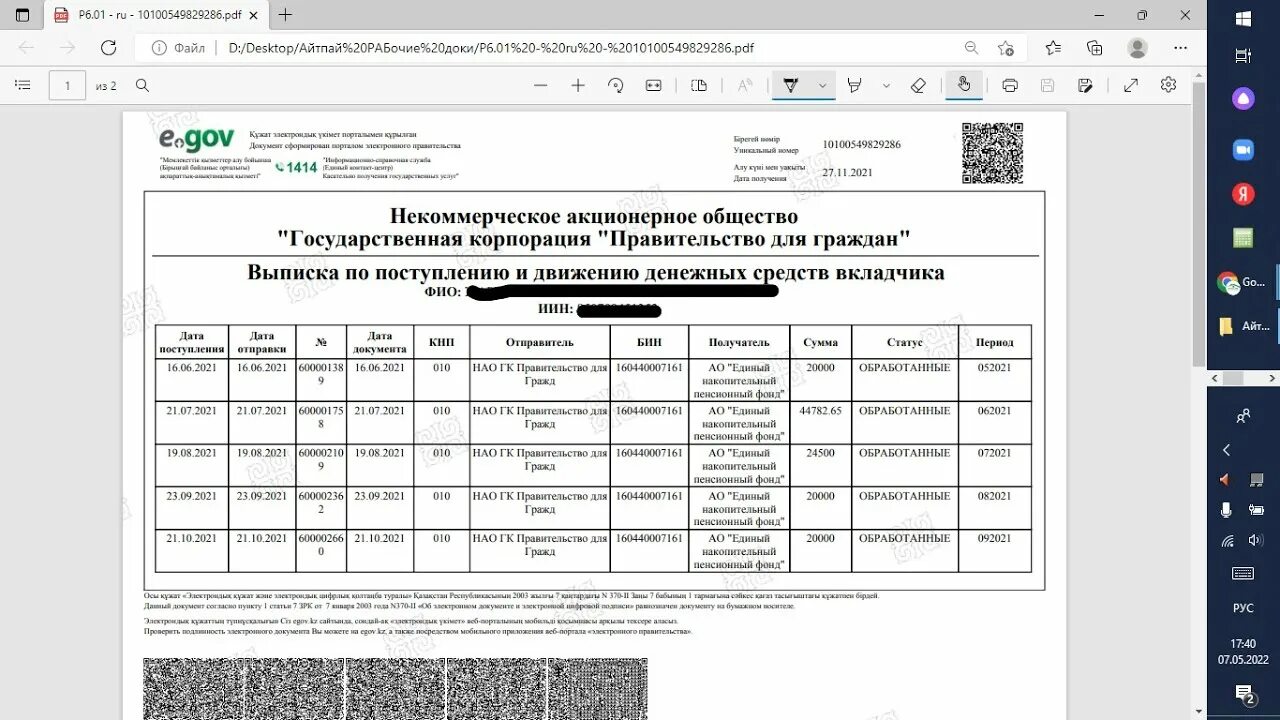The height and width of the screenshot is (720, 1280).
Task: Open the 17:40 clock and calendar
Action: click(1243, 651)
